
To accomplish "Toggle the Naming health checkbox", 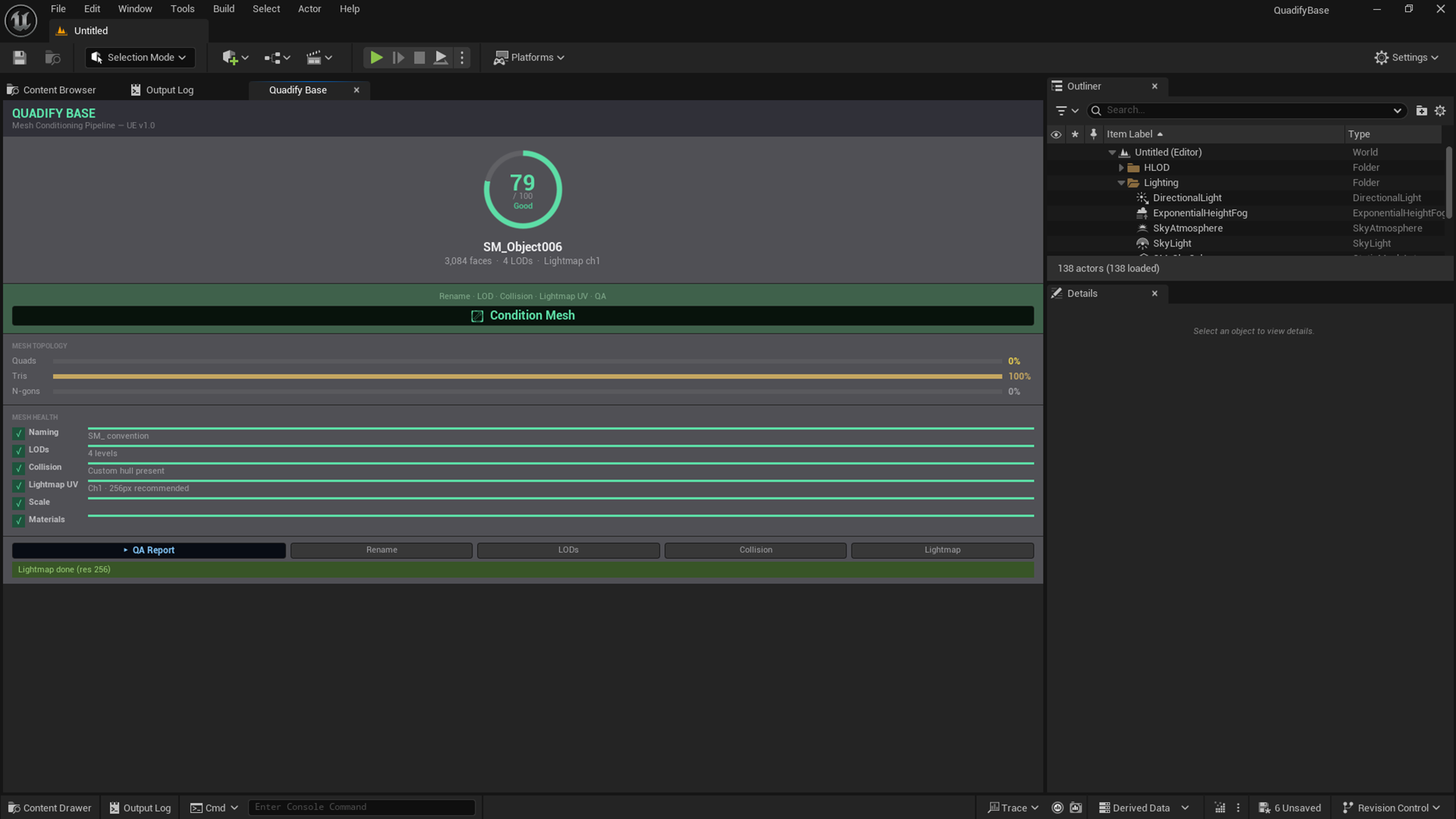I will coord(18,434).
